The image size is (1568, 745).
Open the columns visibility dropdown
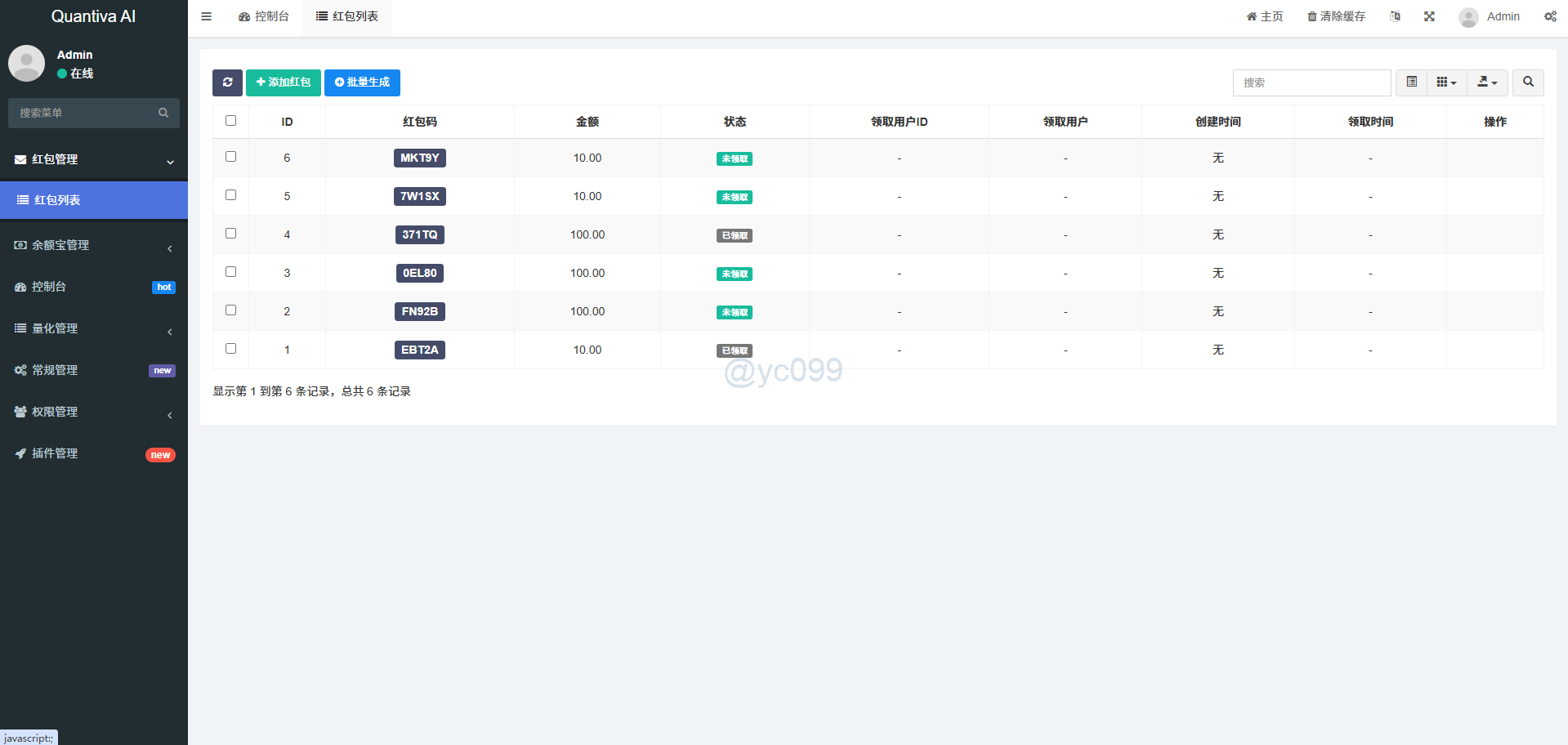[1446, 83]
